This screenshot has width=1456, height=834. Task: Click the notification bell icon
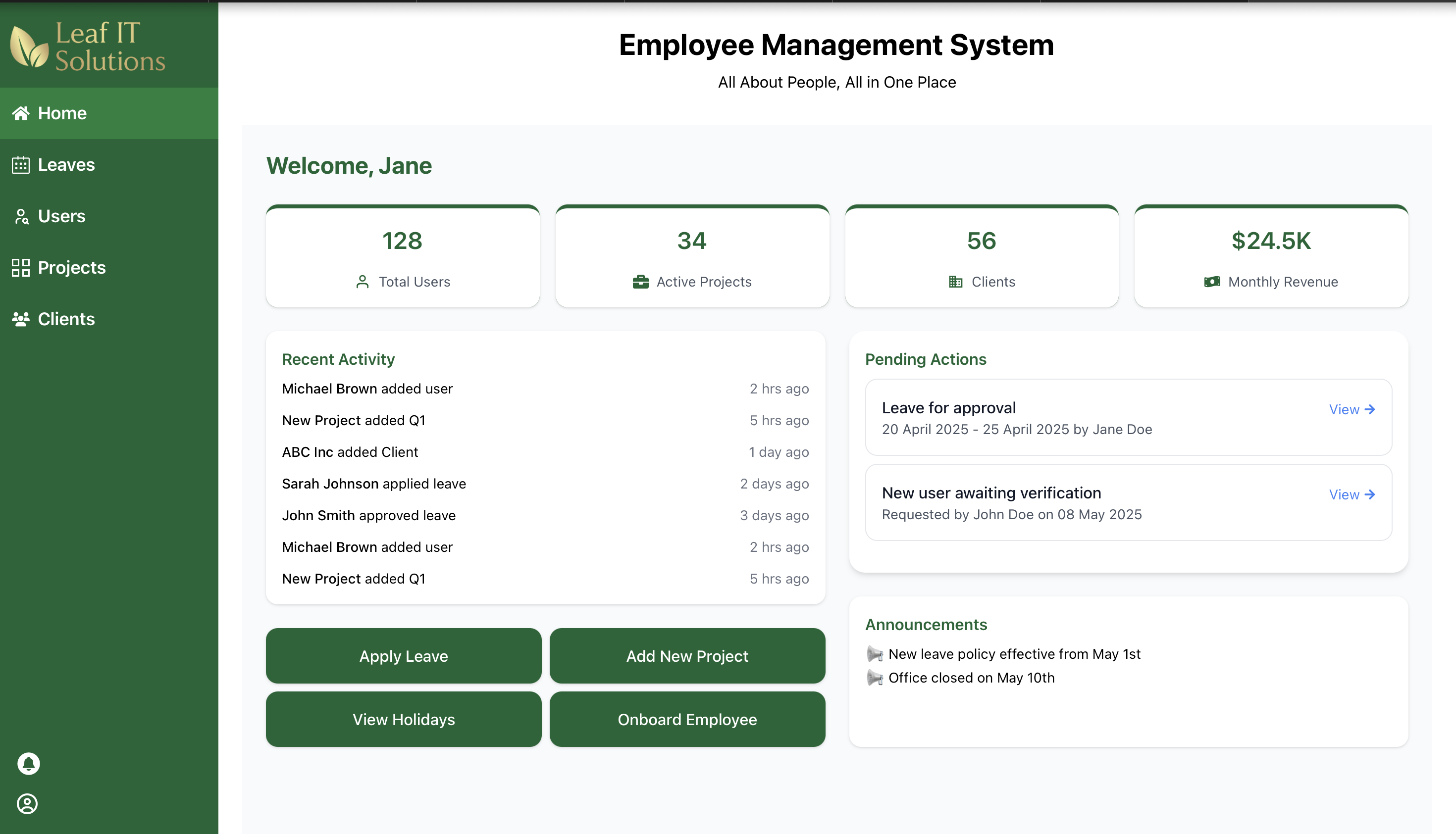[x=28, y=764]
